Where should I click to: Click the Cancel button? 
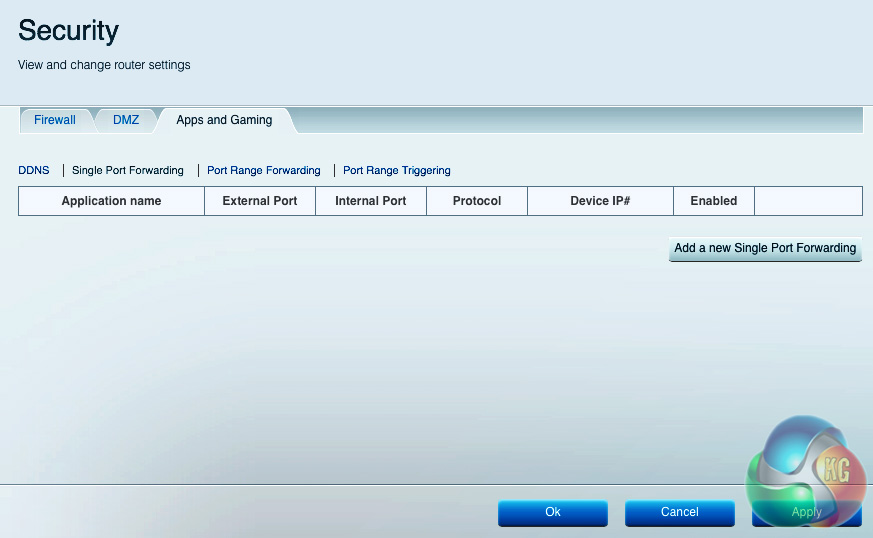(680, 512)
